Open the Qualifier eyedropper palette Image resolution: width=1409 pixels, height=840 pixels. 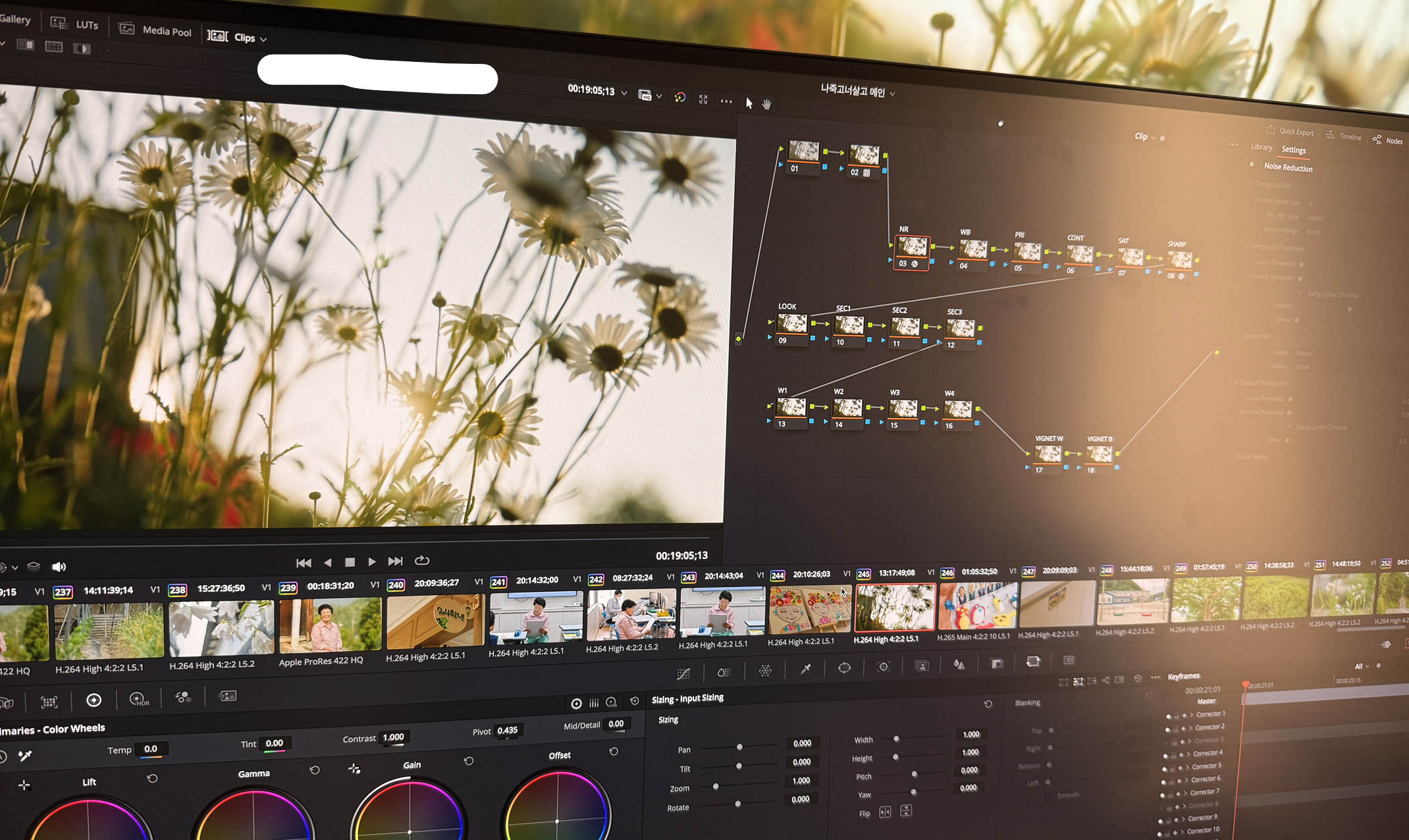tap(805, 669)
